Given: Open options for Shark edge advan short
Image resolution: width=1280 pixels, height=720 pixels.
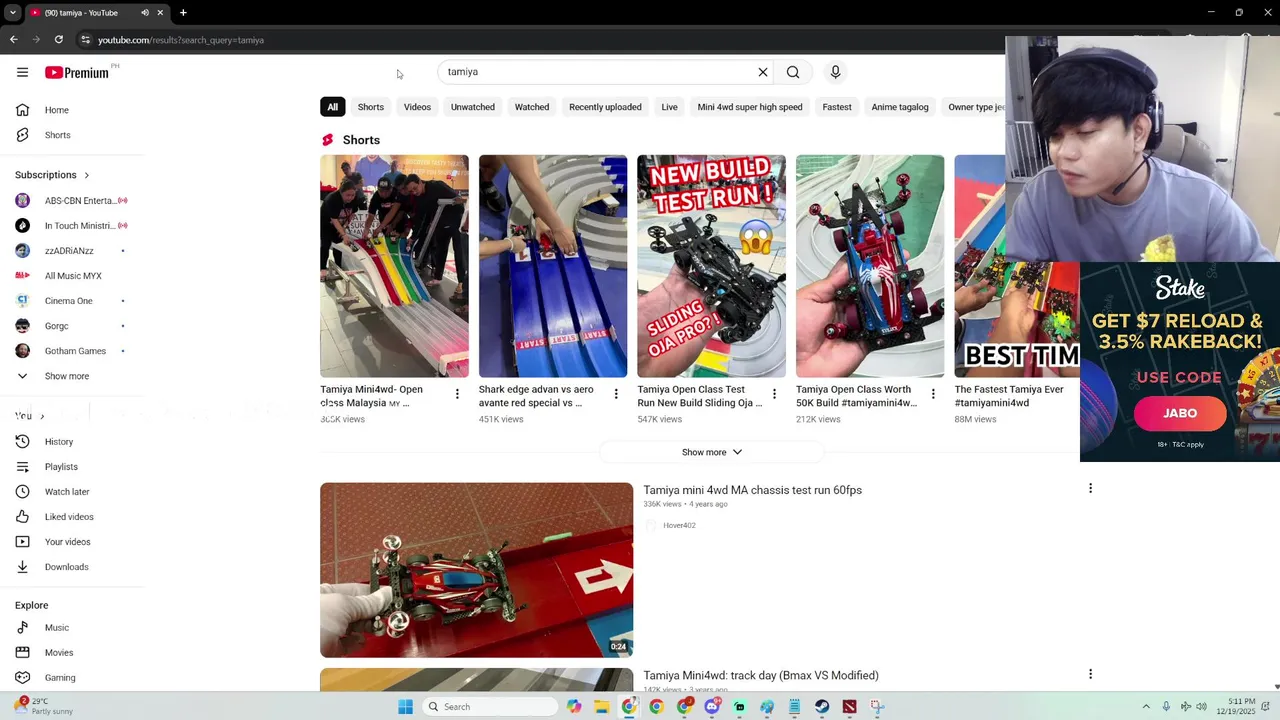Looking at the screenshot, I should point(616,394).
